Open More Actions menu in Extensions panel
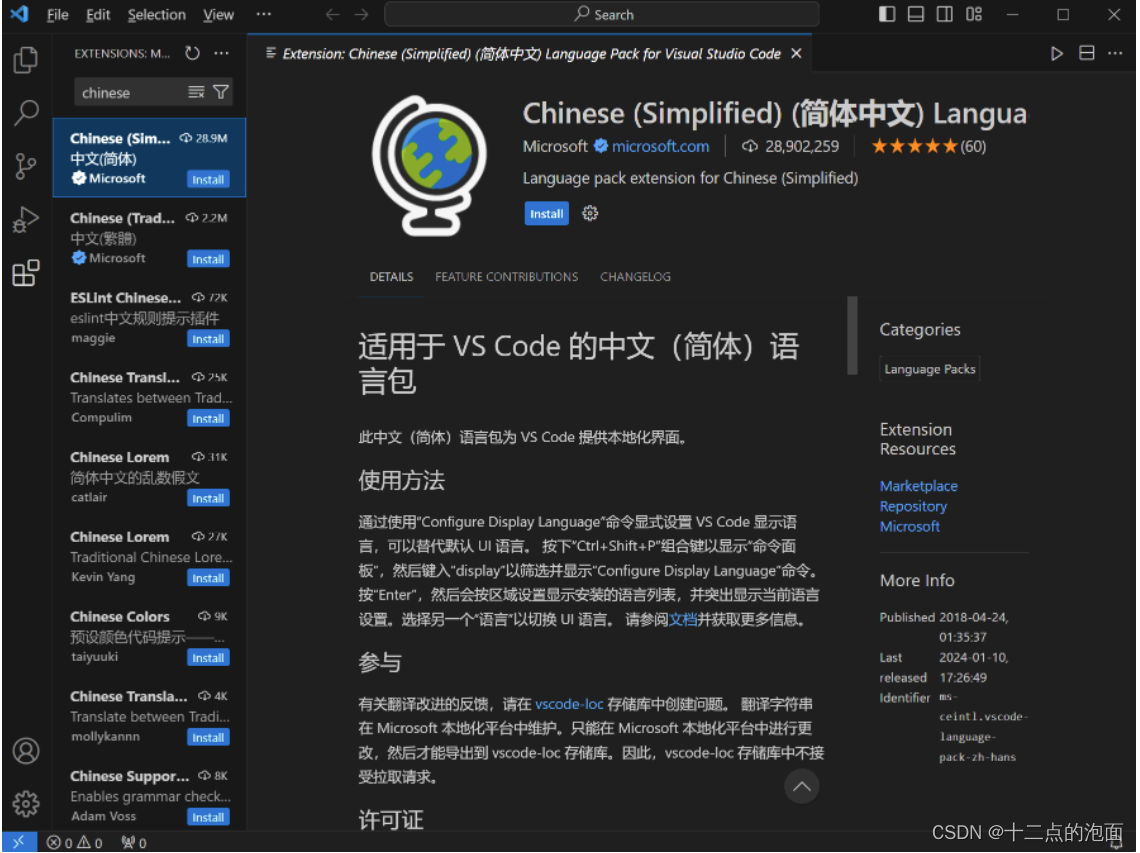 [x=221, y=54]
